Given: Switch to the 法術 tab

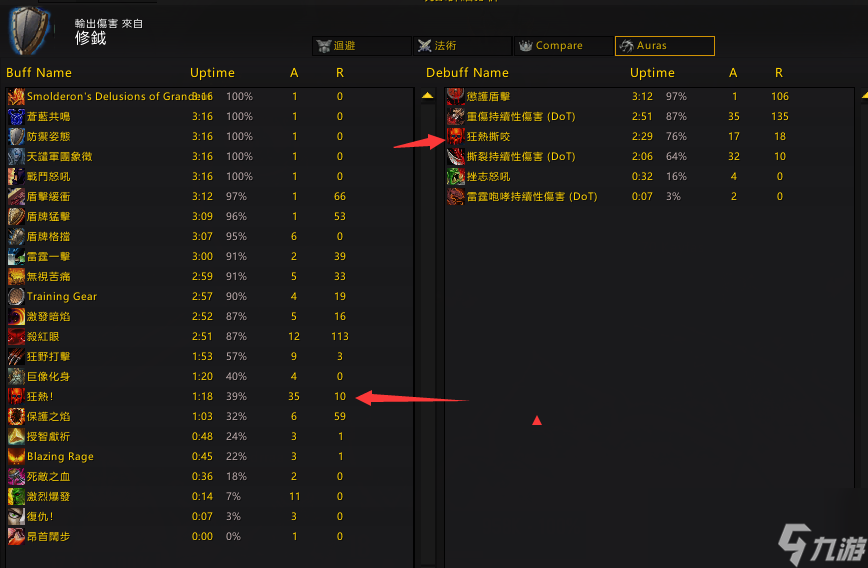Looking at the screenshot, I should 463,46.
